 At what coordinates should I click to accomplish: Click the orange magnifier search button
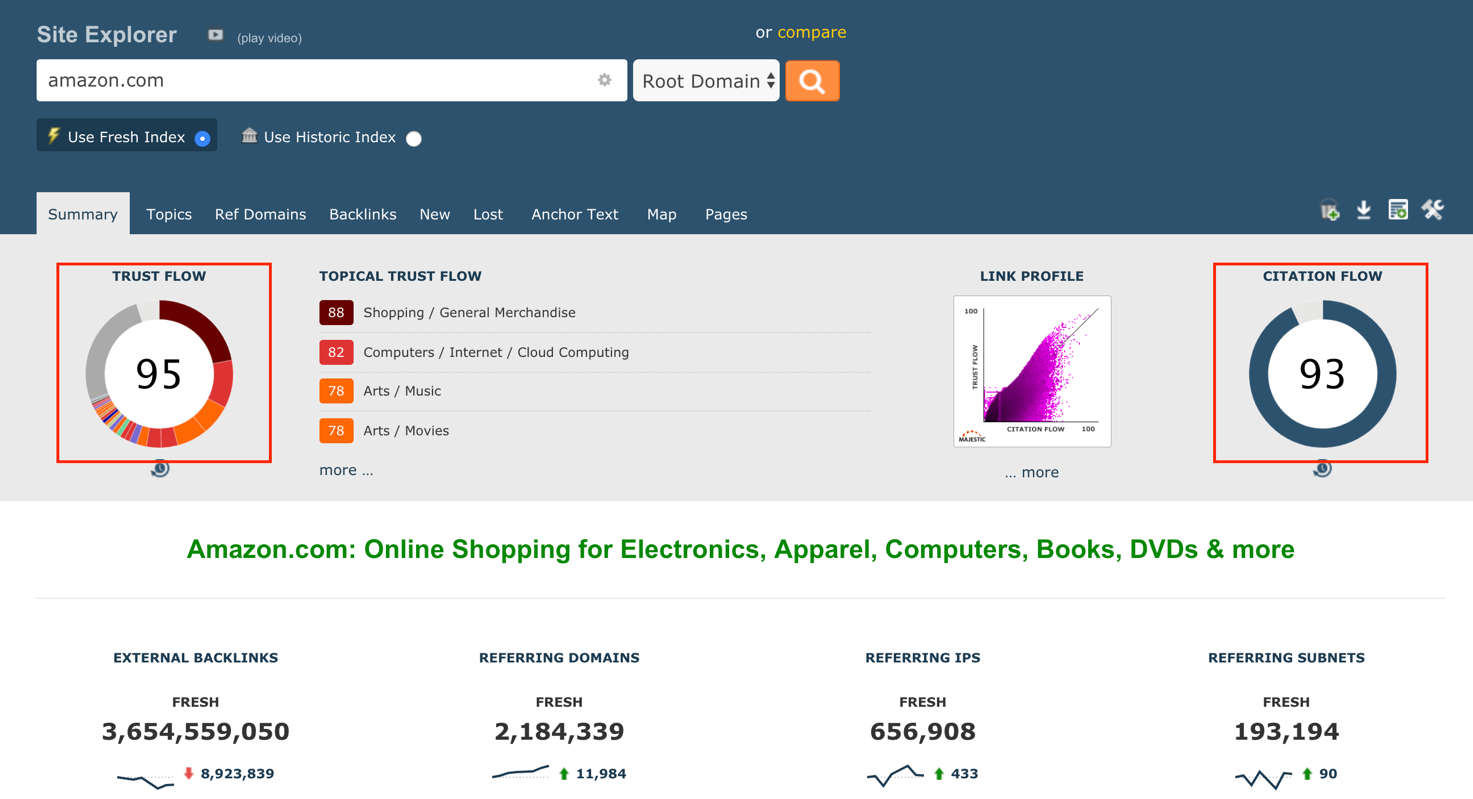[x=812, y=81]
